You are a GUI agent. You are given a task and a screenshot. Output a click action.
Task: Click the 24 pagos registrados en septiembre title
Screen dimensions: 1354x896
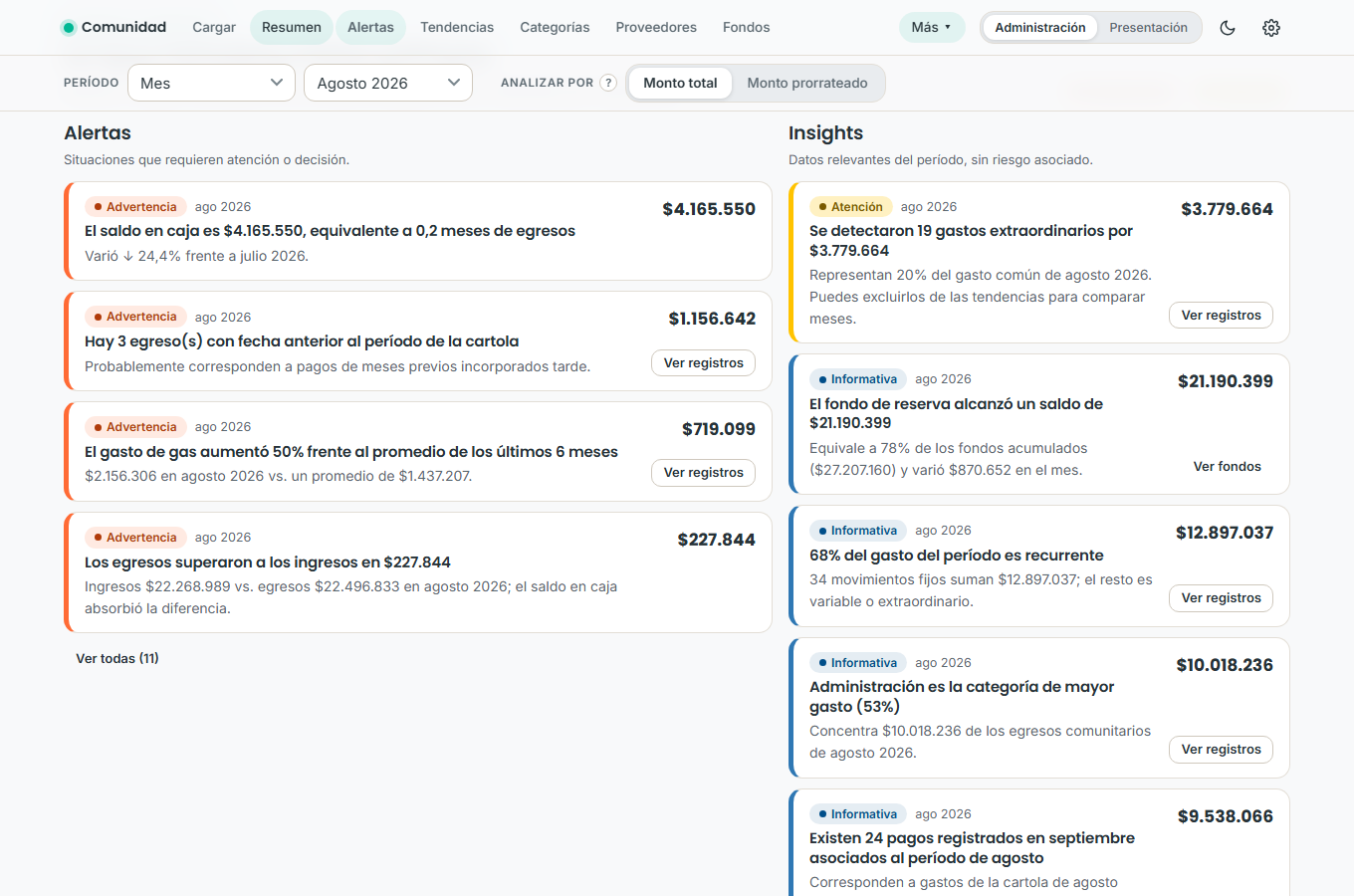[x=972, y=848]
